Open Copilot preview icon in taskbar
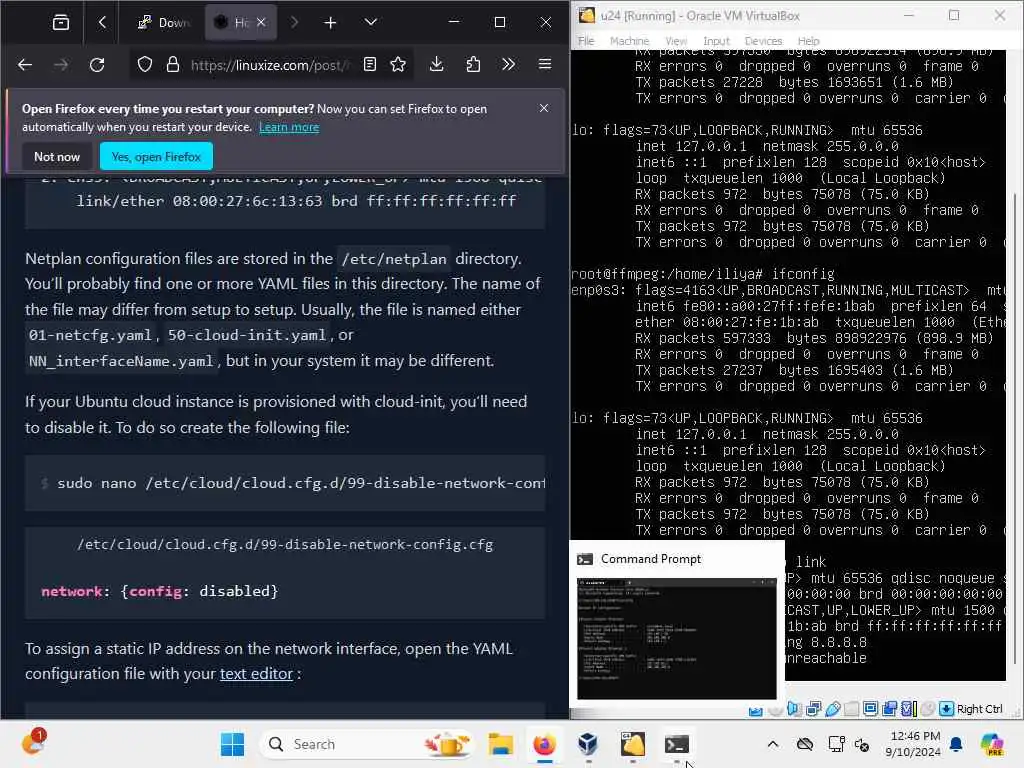This screenshot has height=768, width=1024. pos(992,744)
